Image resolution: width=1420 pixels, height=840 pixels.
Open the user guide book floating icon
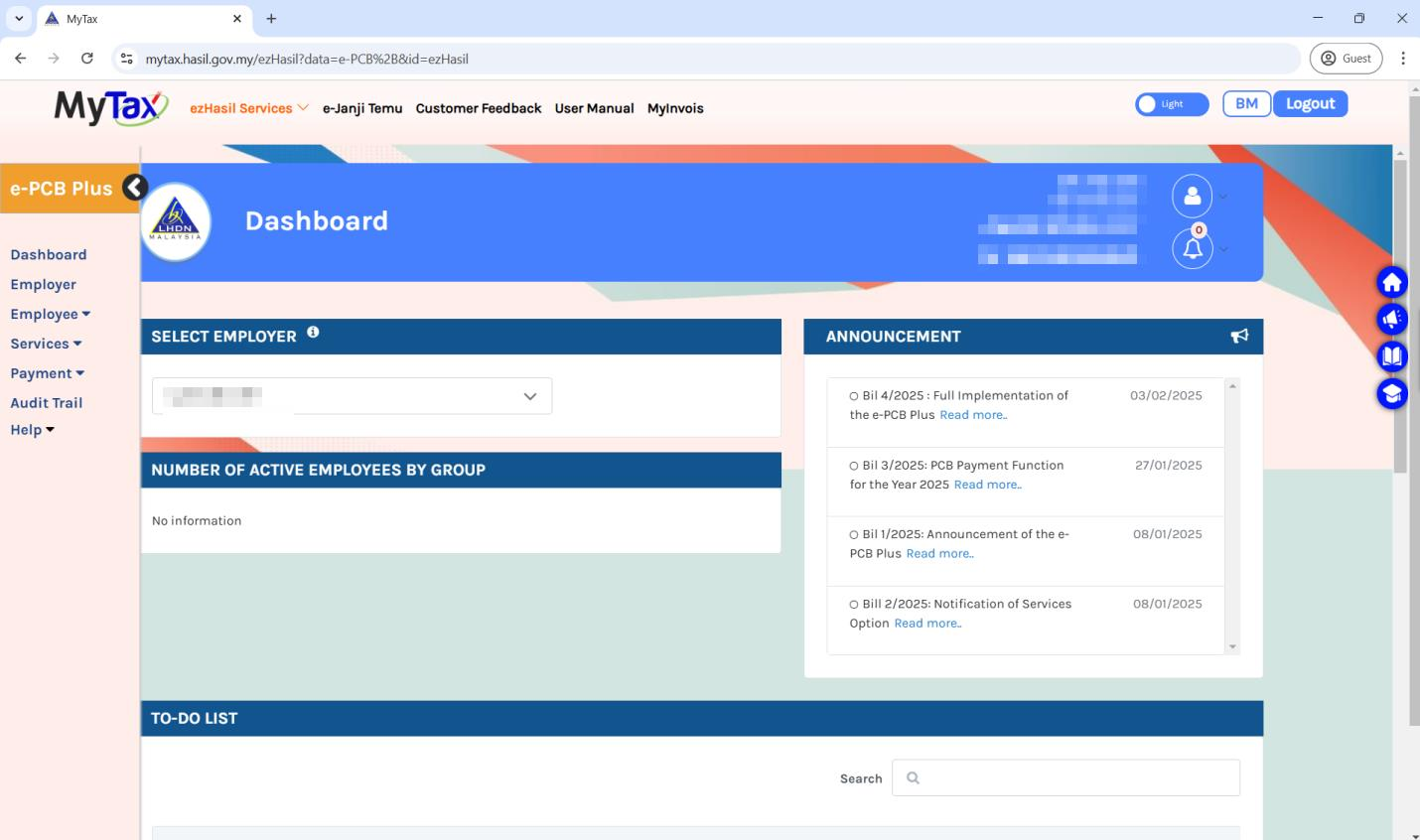(1392, 355)
